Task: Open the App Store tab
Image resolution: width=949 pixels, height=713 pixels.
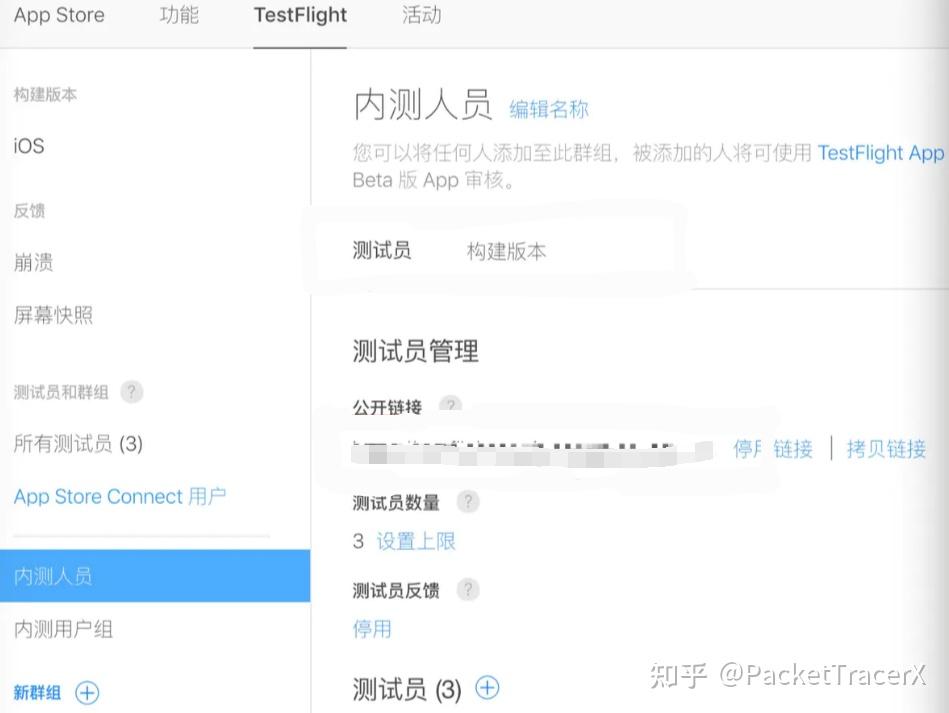Action: (x=59, y=15)
